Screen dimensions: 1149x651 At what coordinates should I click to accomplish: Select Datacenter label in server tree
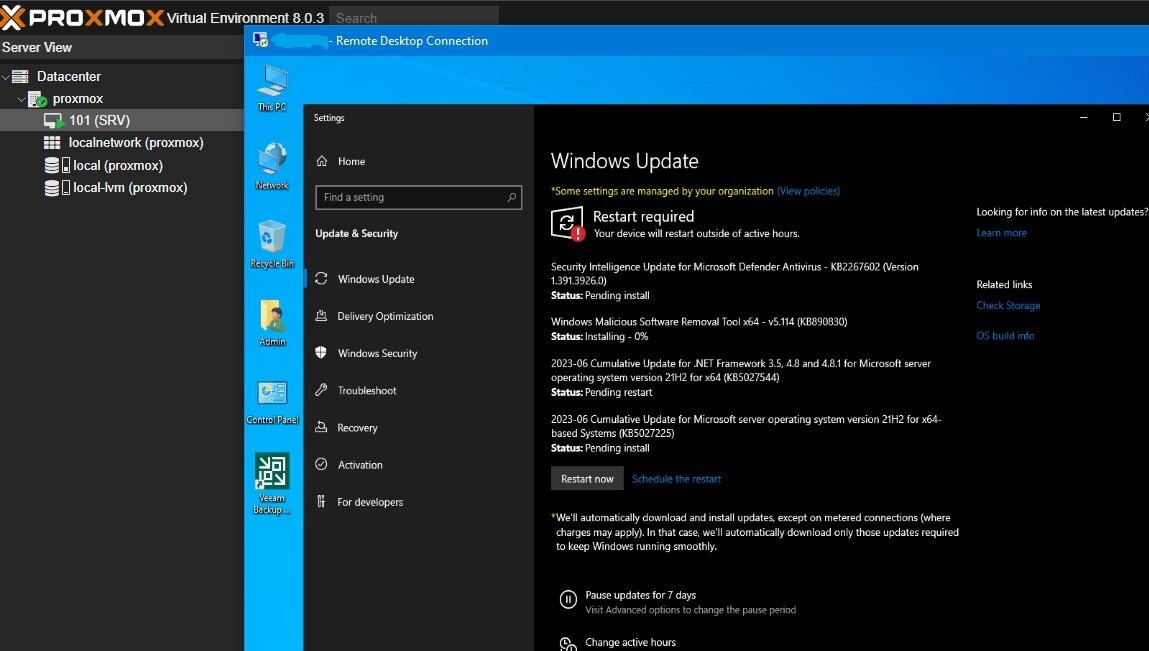click(69, 76)
